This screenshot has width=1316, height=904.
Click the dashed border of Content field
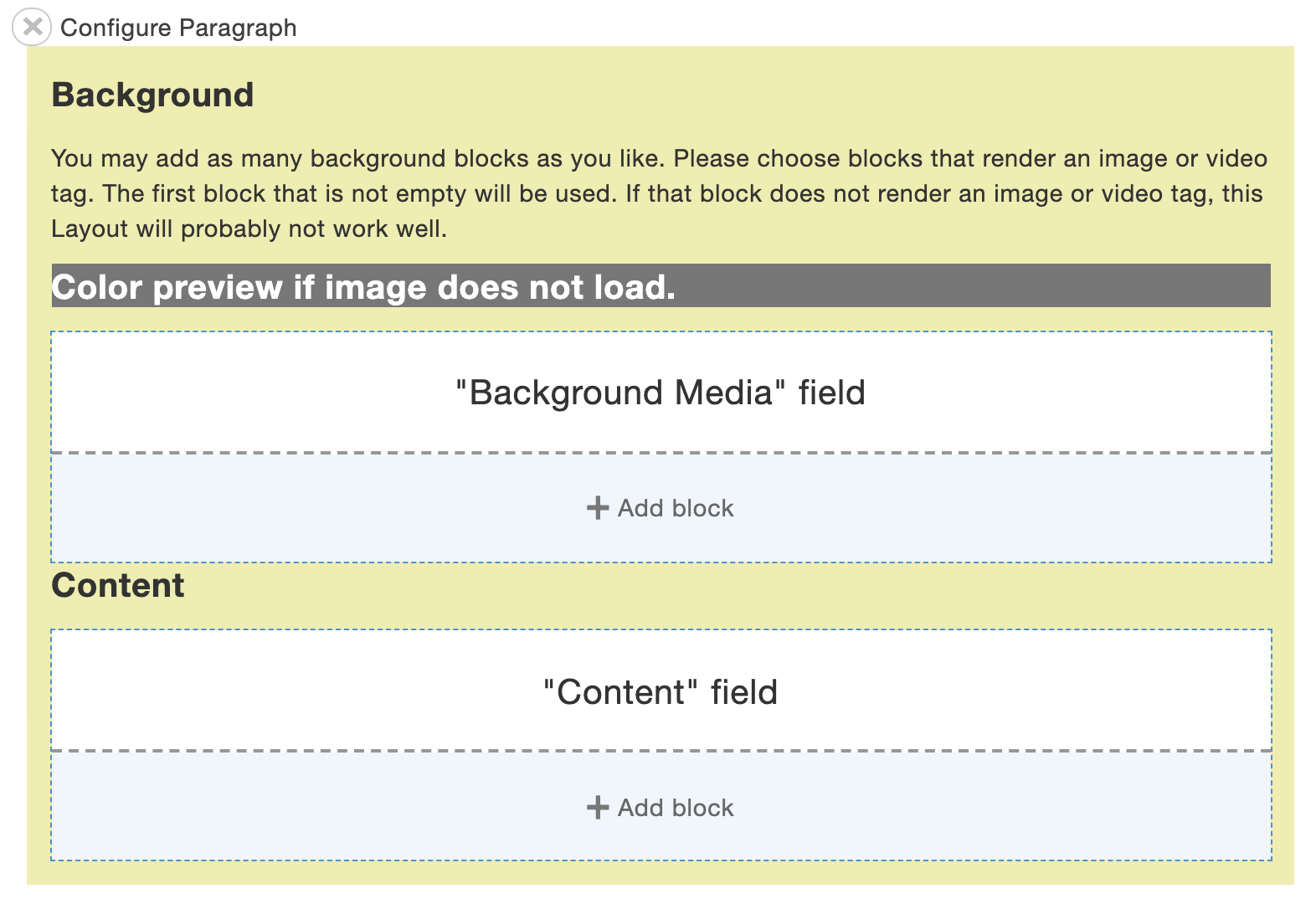coord(660,629)
